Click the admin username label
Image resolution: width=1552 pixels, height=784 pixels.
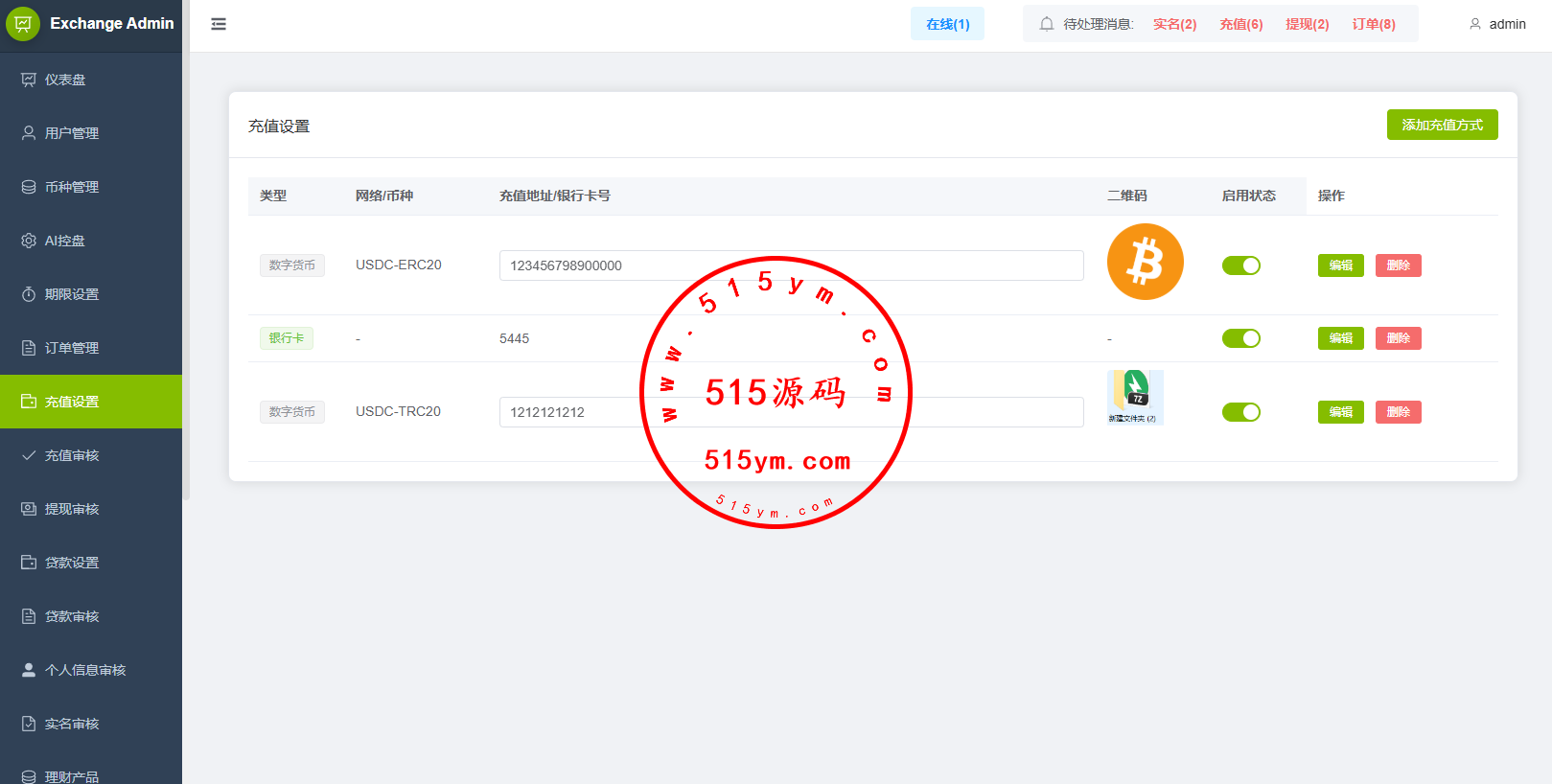pos(1507,24)
